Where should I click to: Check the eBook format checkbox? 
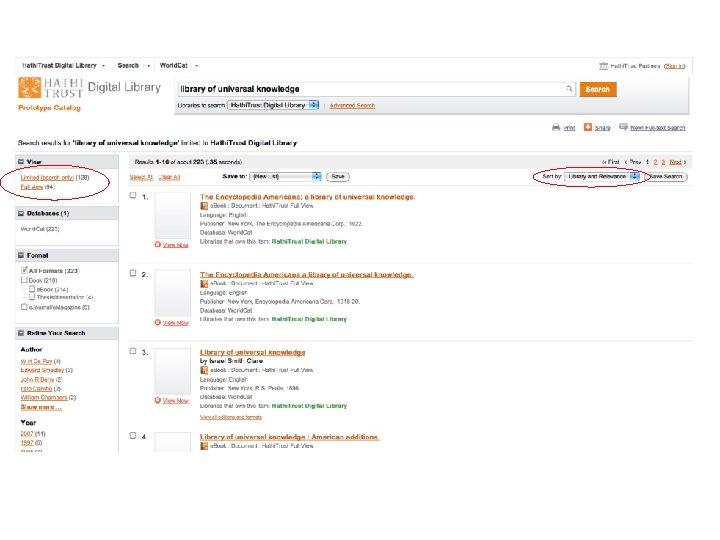pos(32,289)
